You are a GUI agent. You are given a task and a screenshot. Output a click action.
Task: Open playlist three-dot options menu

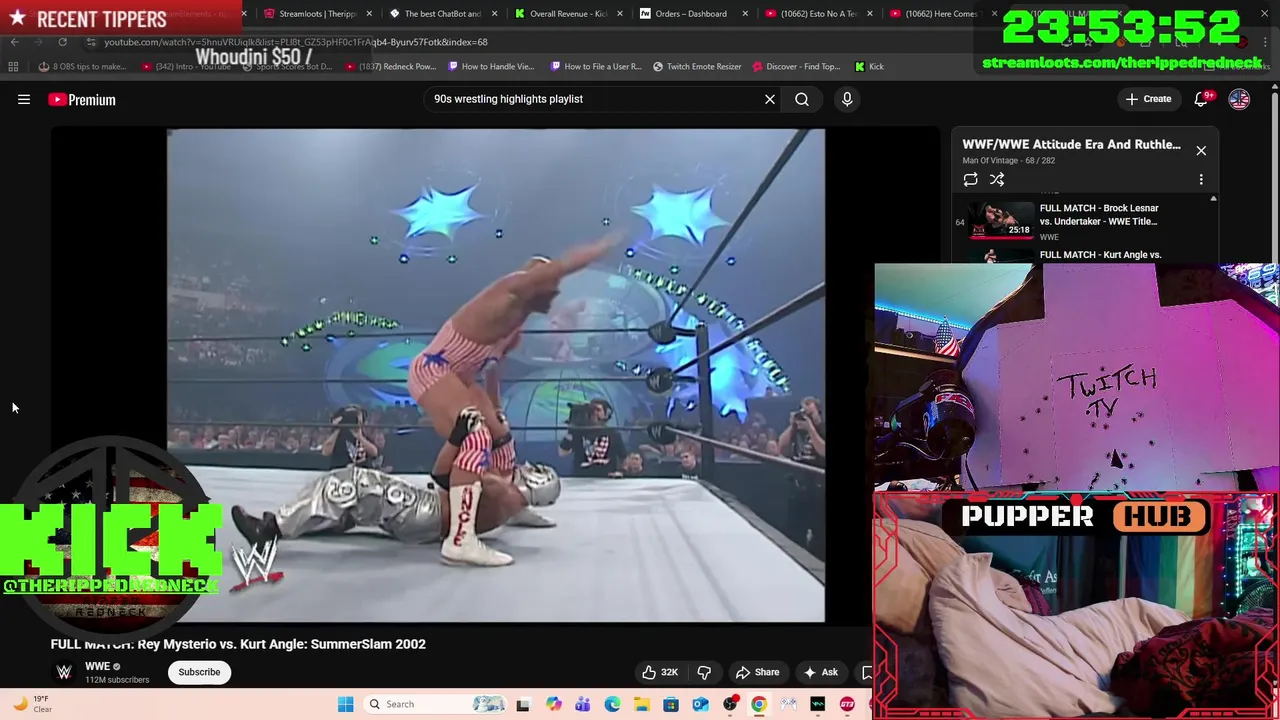coord(1201,180)
